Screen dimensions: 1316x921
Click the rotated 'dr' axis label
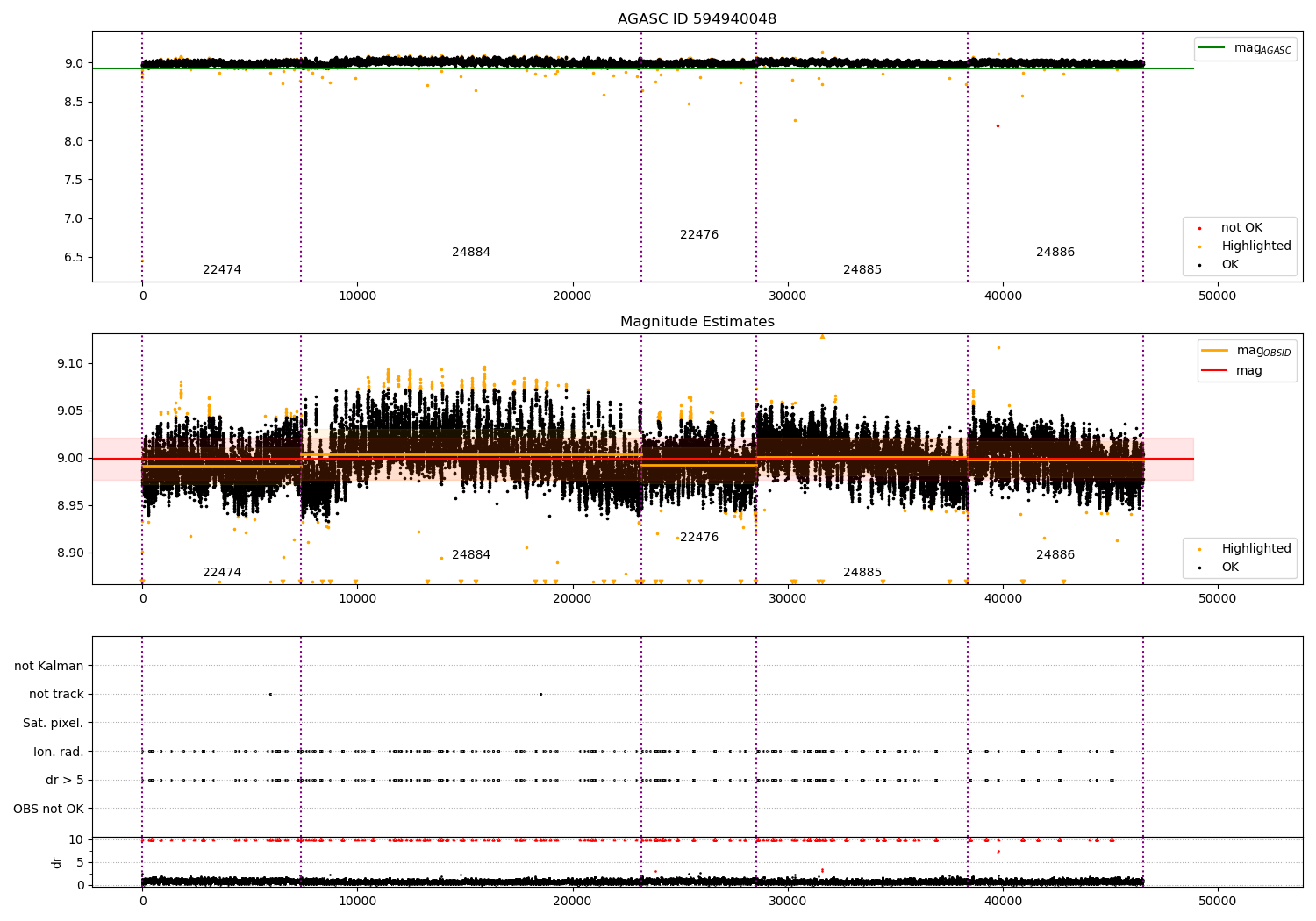[x=57, y=862]
